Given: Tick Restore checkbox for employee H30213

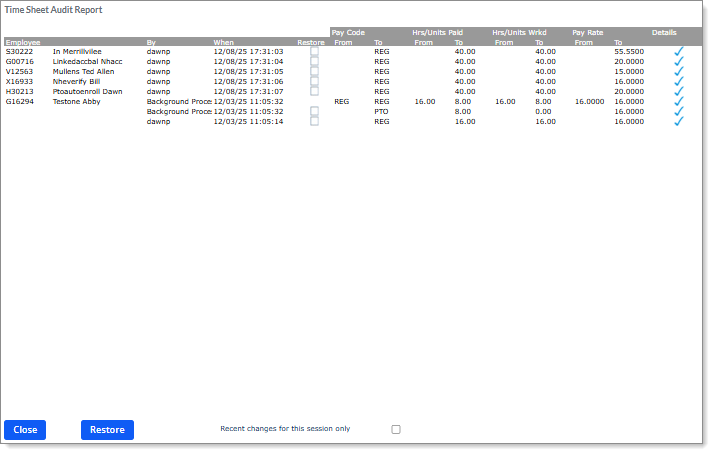Looking at the screenshot, I should (315, 91).
